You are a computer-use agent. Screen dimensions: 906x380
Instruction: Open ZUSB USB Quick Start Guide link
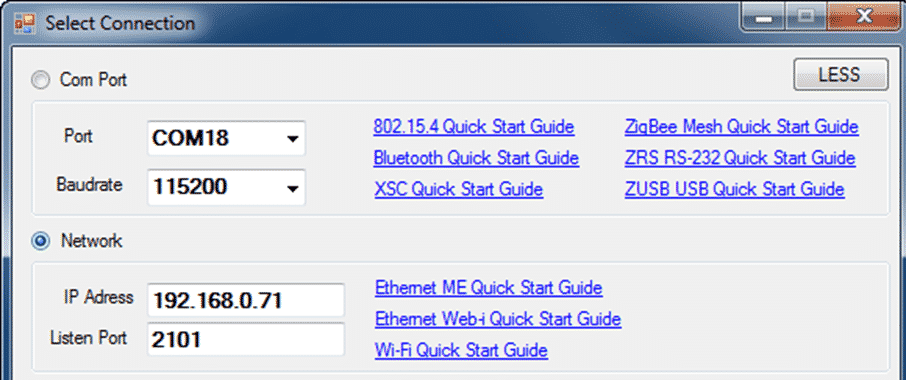(734, 189)
